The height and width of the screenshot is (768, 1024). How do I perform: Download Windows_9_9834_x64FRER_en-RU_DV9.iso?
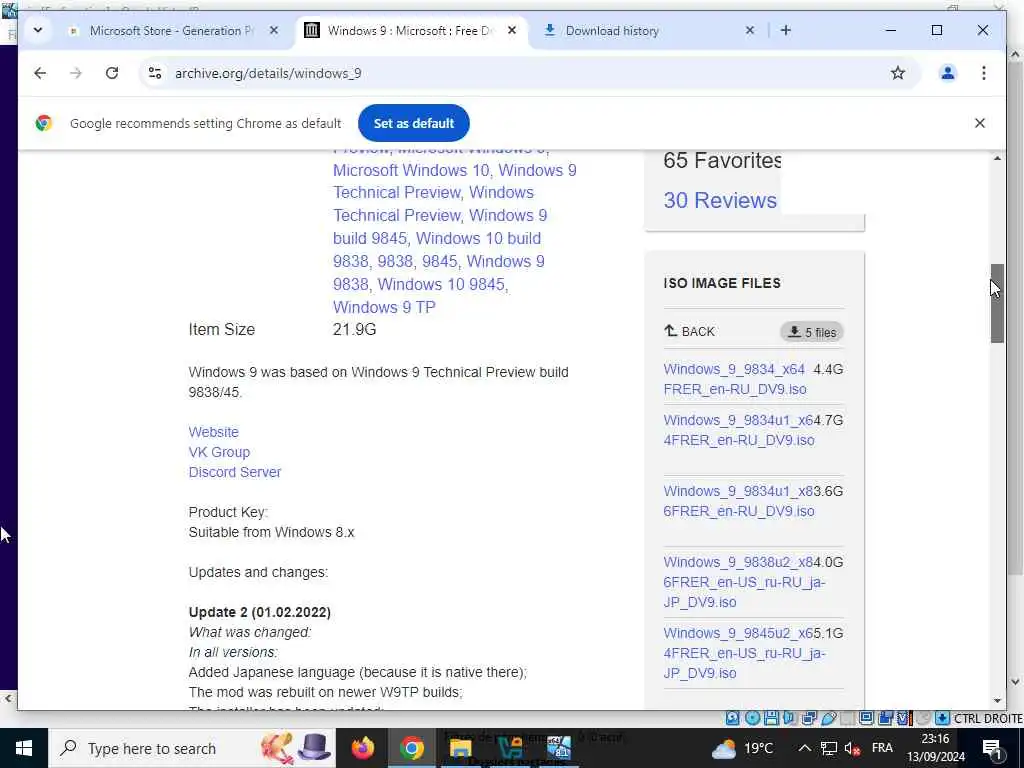click(735, 379)
